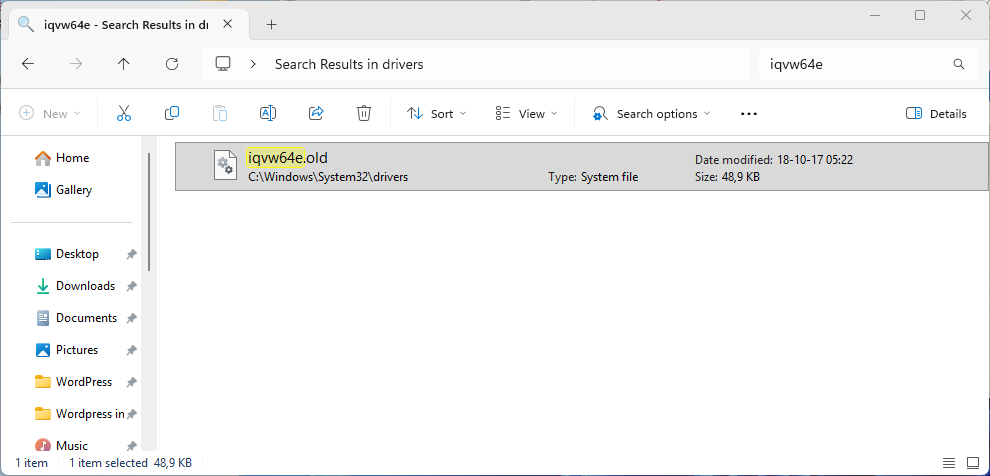Click '1 item selected 48,9 KB' status text
This screenshot has width=990, height=476.
pos(131,463)
